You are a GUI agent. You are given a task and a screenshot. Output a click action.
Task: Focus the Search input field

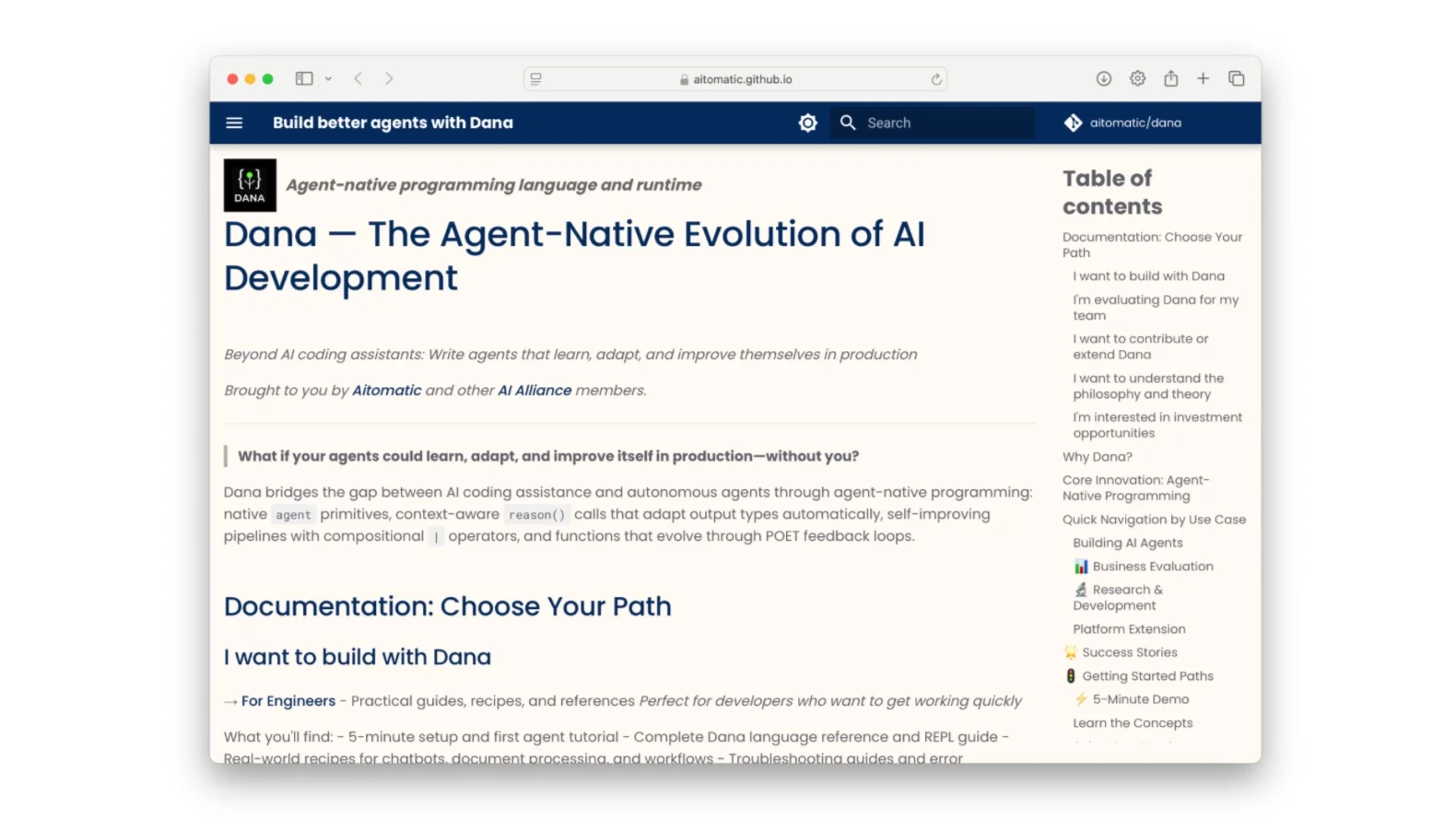933,123
